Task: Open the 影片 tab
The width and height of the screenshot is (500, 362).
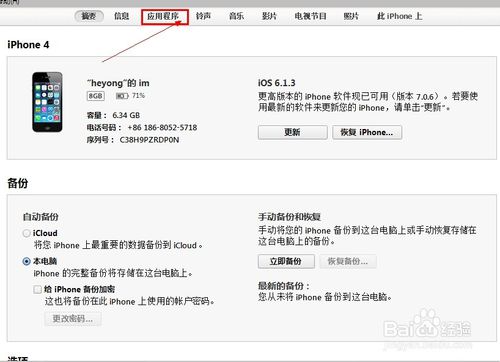Action: point(269,16)
